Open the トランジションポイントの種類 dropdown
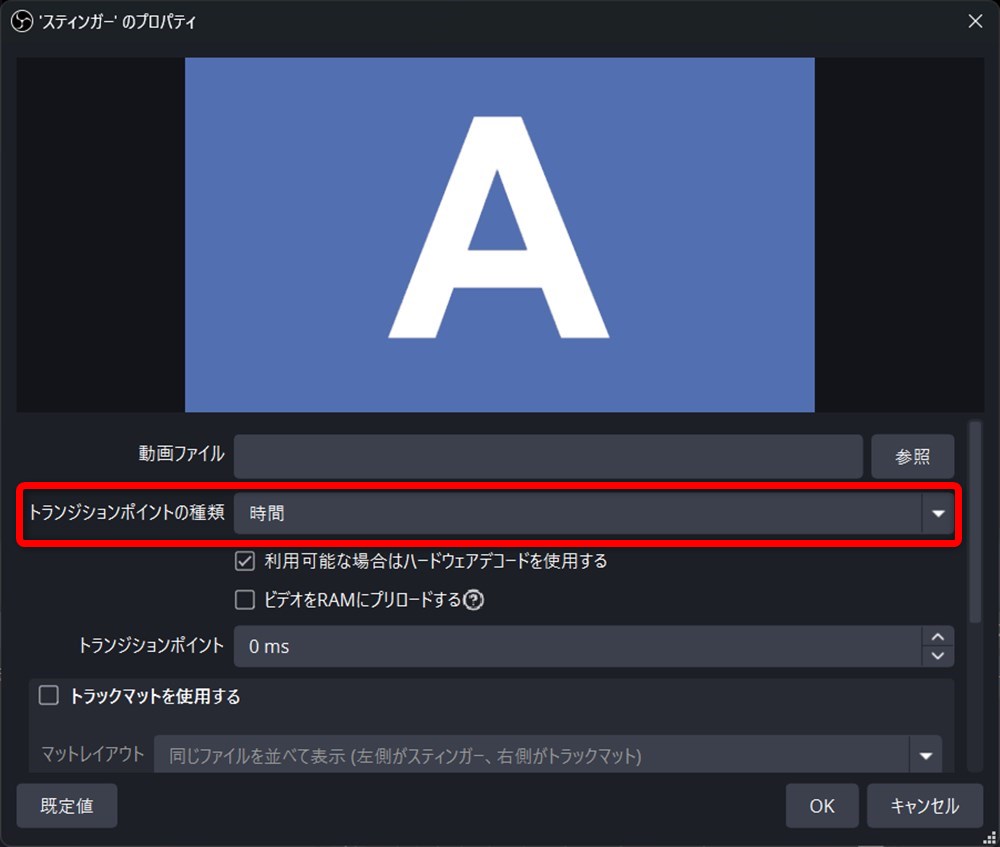1000x847 pixels. click(x=594, y=513)
